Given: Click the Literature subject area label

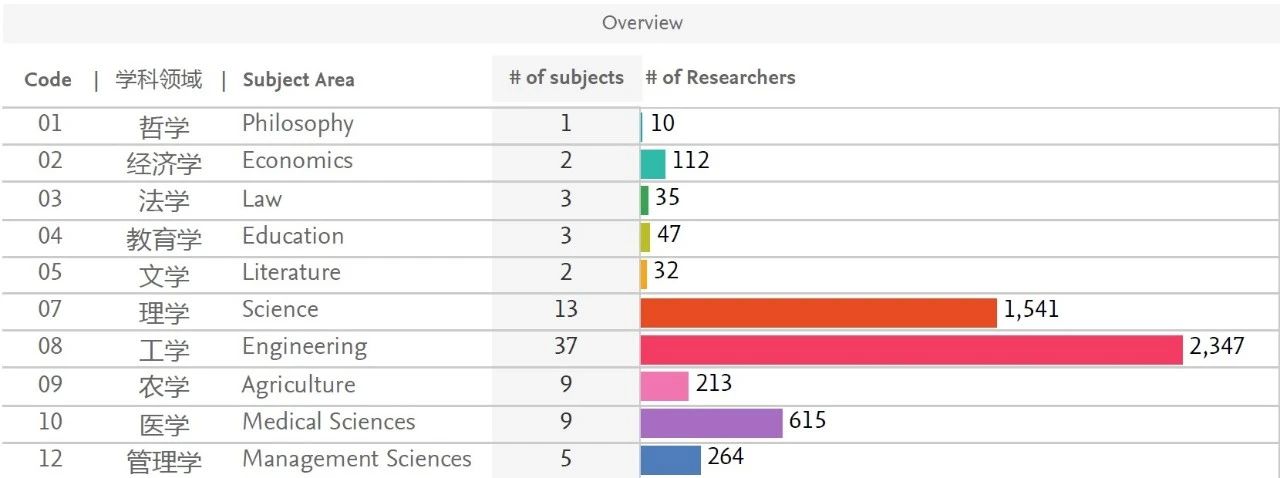Looking at the screenshot, I should coord(291,273).
